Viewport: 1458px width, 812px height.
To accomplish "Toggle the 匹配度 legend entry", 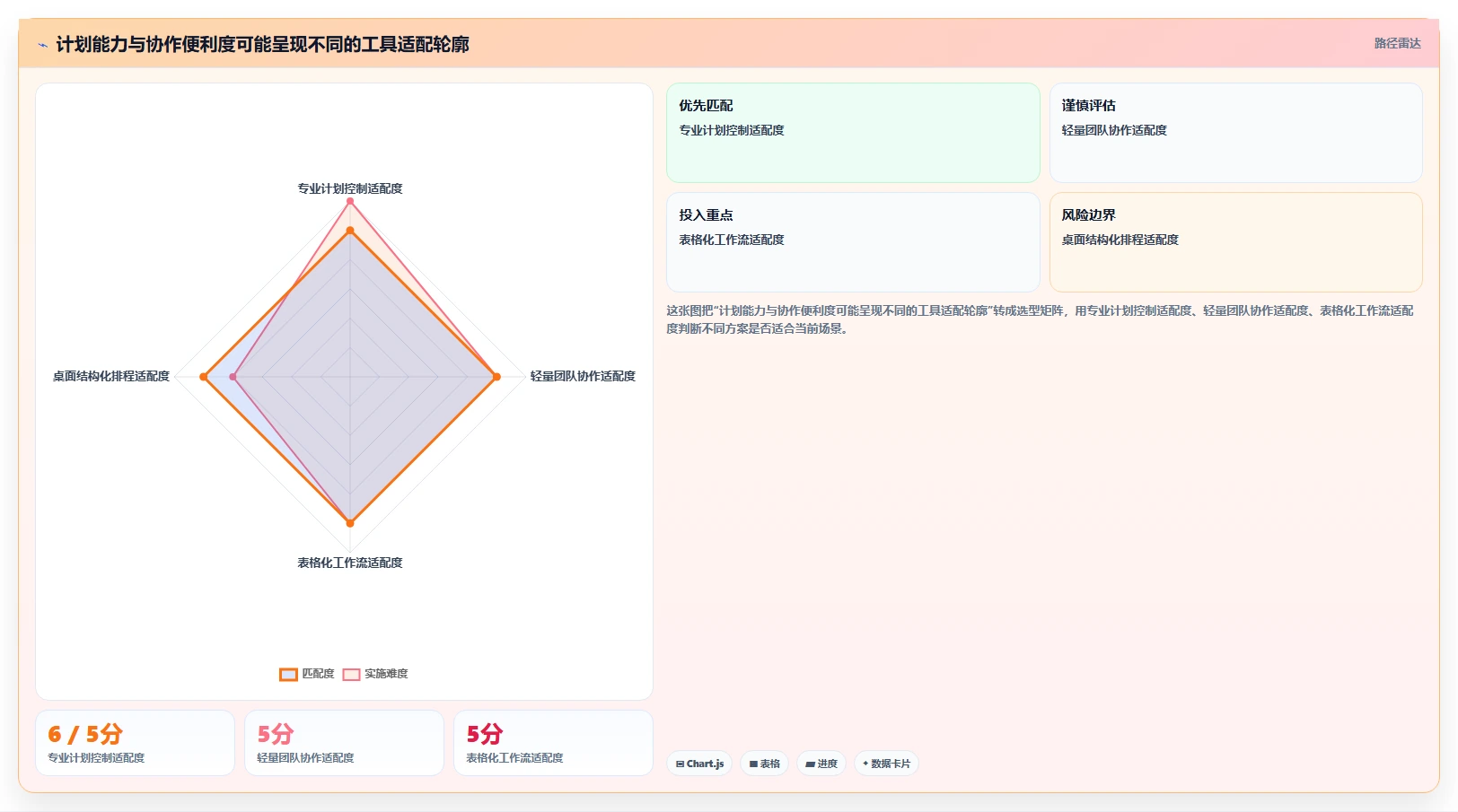I will click(x=307, y=674).
